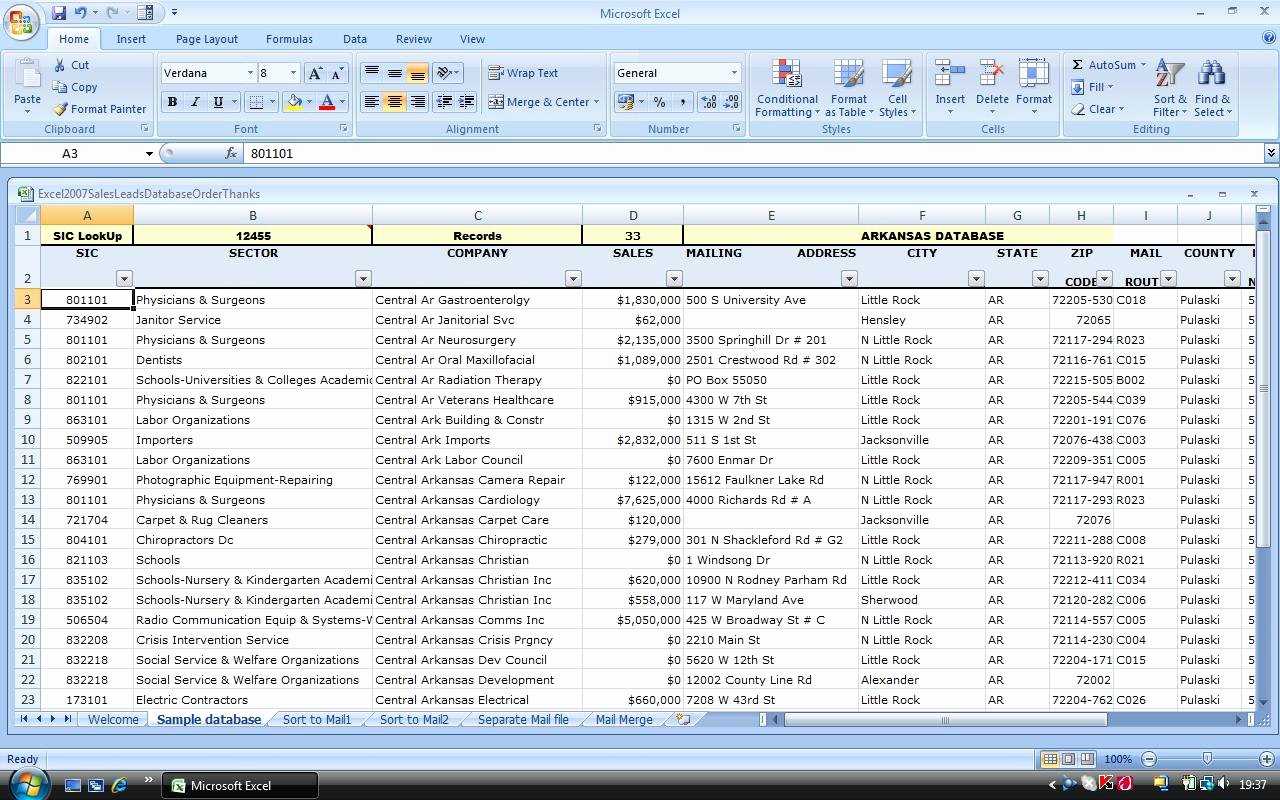Switch to the Data ribbon tab

355,39
